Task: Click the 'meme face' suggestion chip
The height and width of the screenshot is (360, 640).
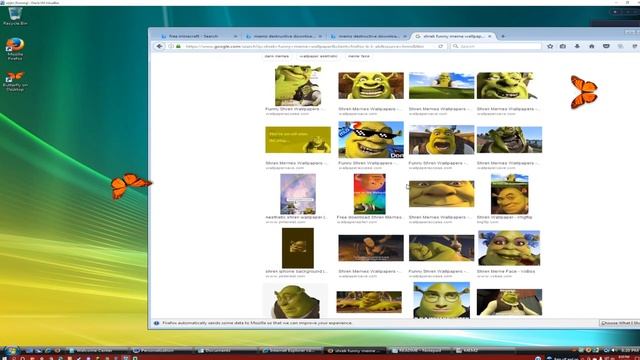Action: 359,56
